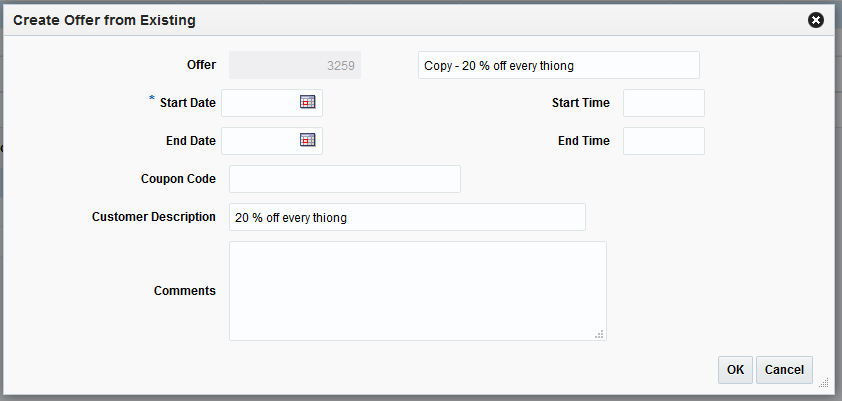Click the dialog title bar text
This screenshot has width=842, height=401.
click(104, 20)
